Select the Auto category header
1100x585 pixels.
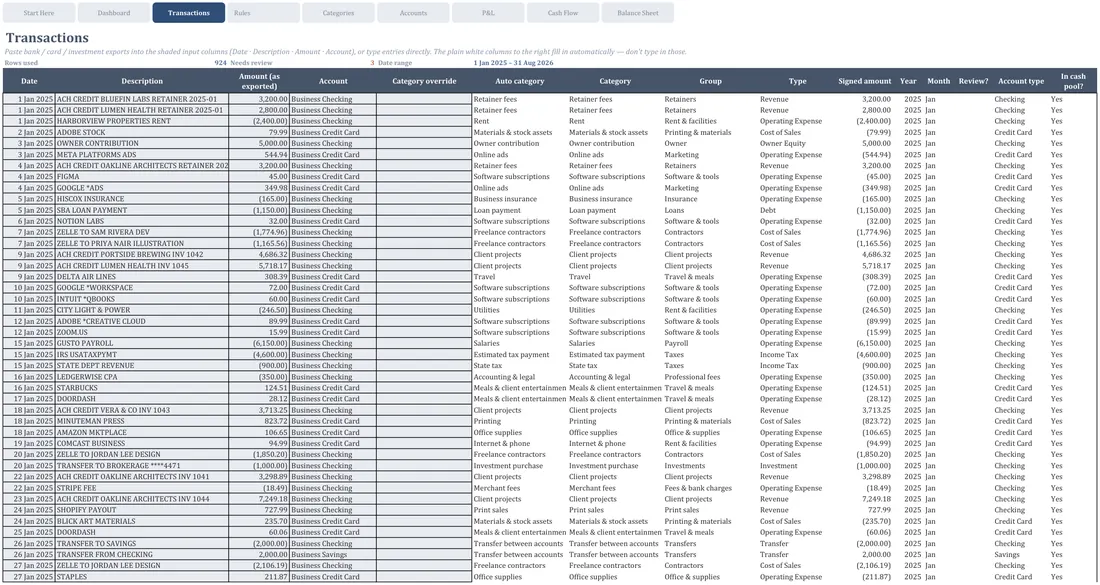pyautogui.click(x=519, y=81)
